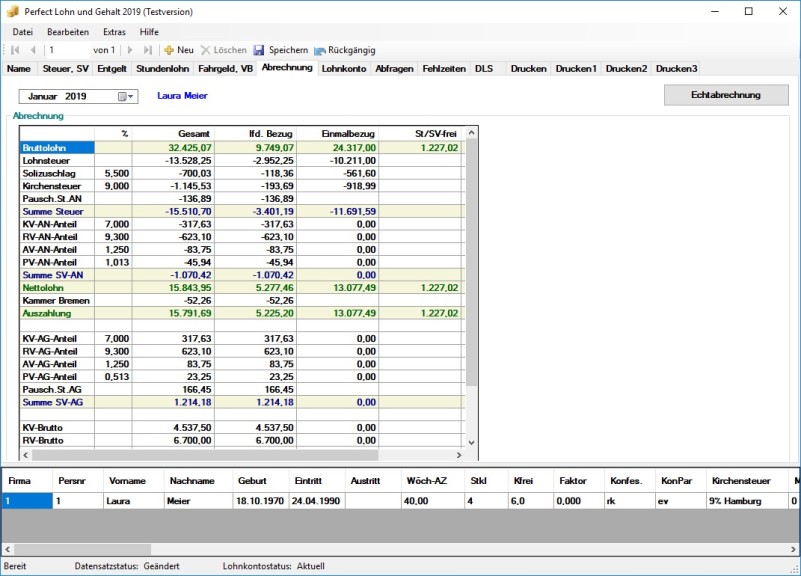Switch to the Name tab
The width and height of the screenshot is (801, 576).
[19, 68]
